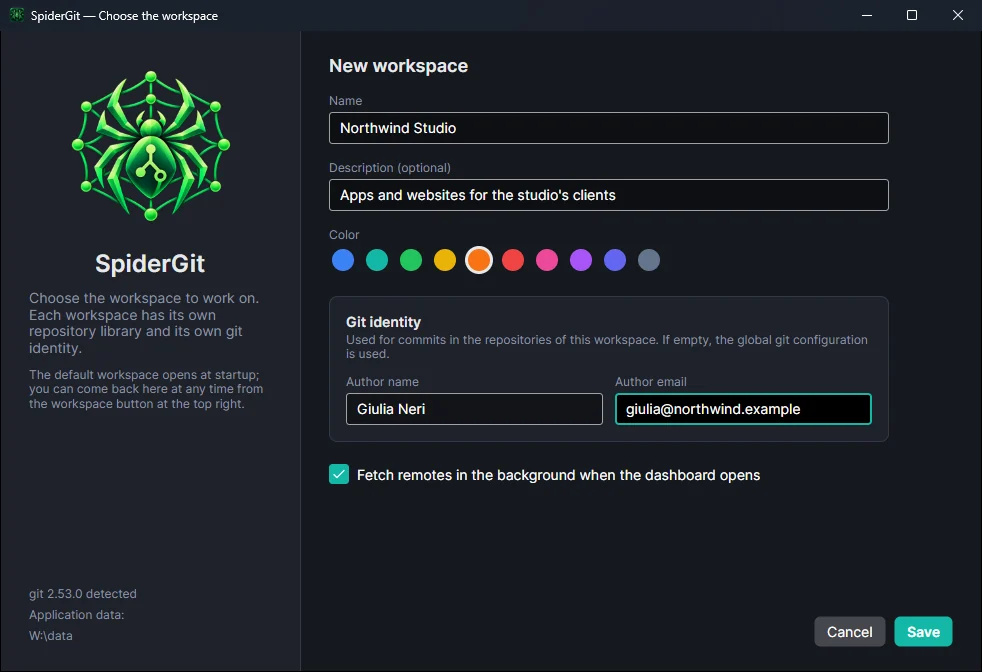
Task: Click the 'New workspace' heading
Action: [398, 66]
